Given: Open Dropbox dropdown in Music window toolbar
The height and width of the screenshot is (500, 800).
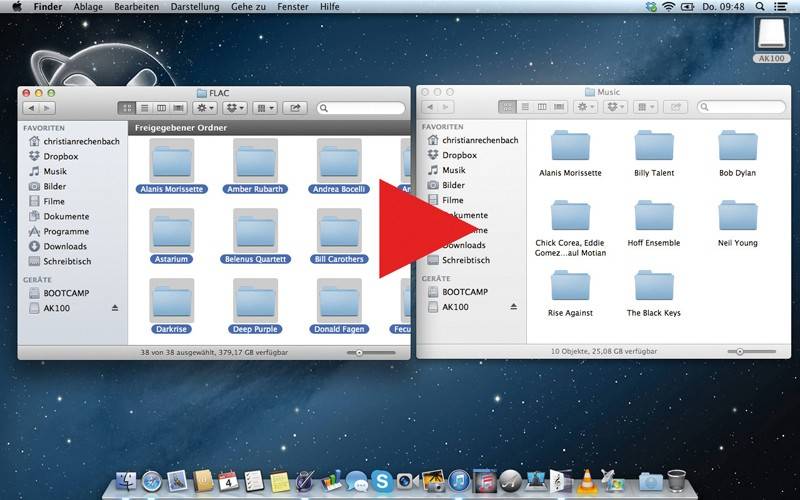Looking at the screenshot, I should (x=616, y=107).
